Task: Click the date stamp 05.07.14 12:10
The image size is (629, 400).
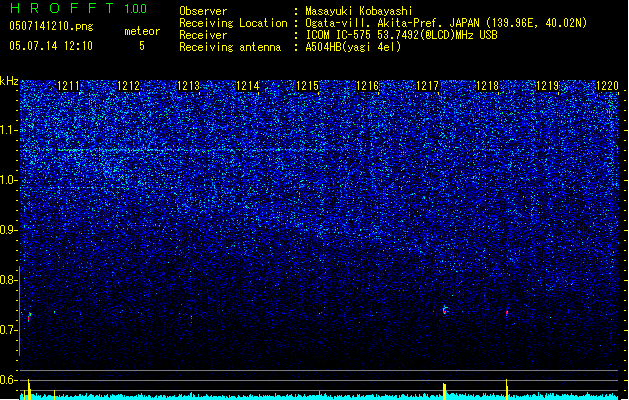Action: (51, 46)
